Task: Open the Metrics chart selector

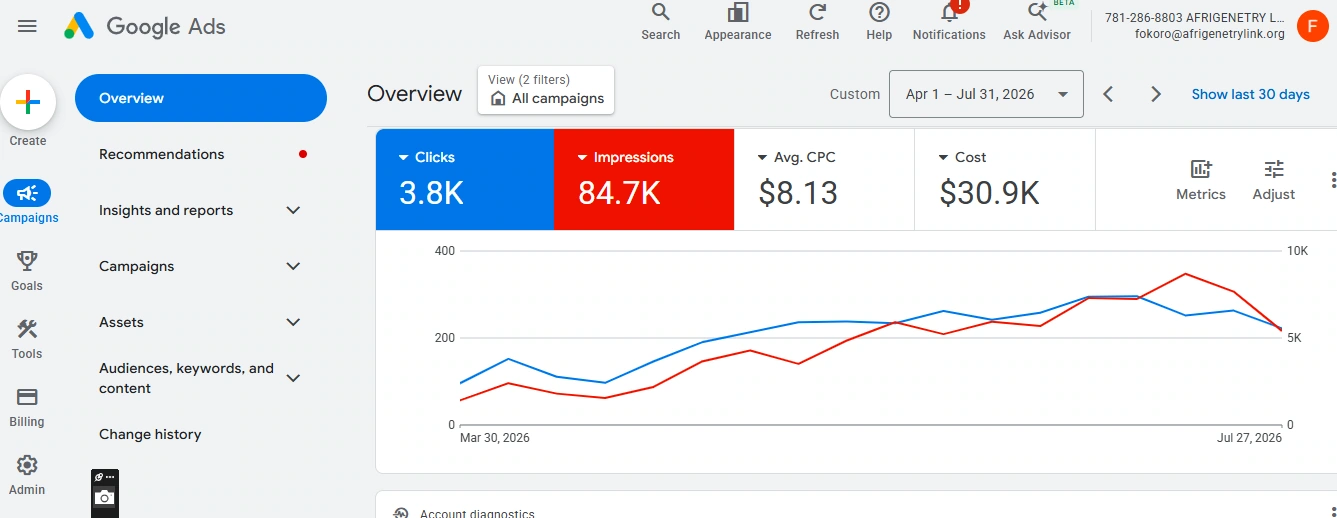Action: point(1201,180)
